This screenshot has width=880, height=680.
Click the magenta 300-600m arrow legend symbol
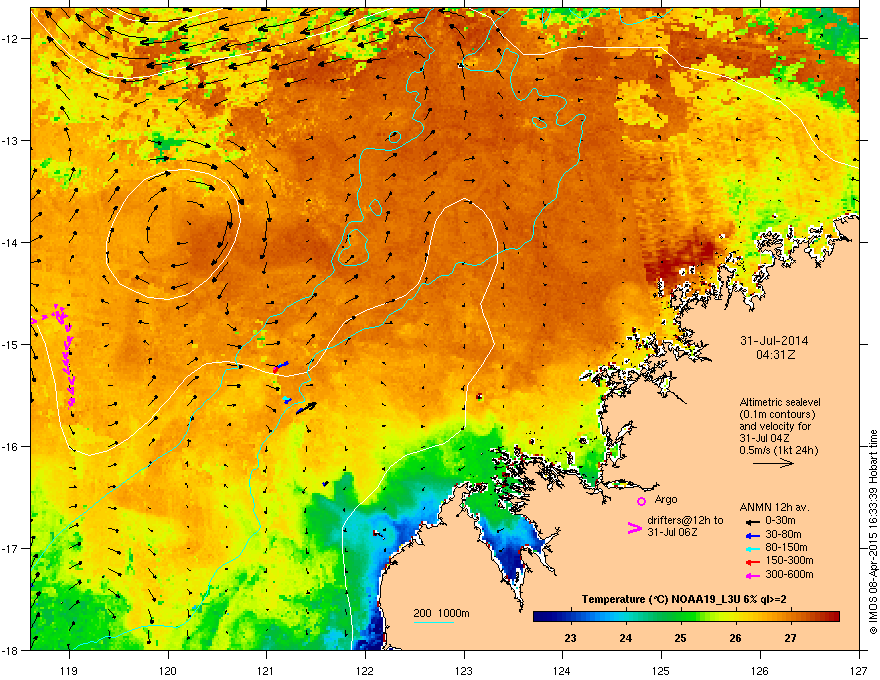751,575
